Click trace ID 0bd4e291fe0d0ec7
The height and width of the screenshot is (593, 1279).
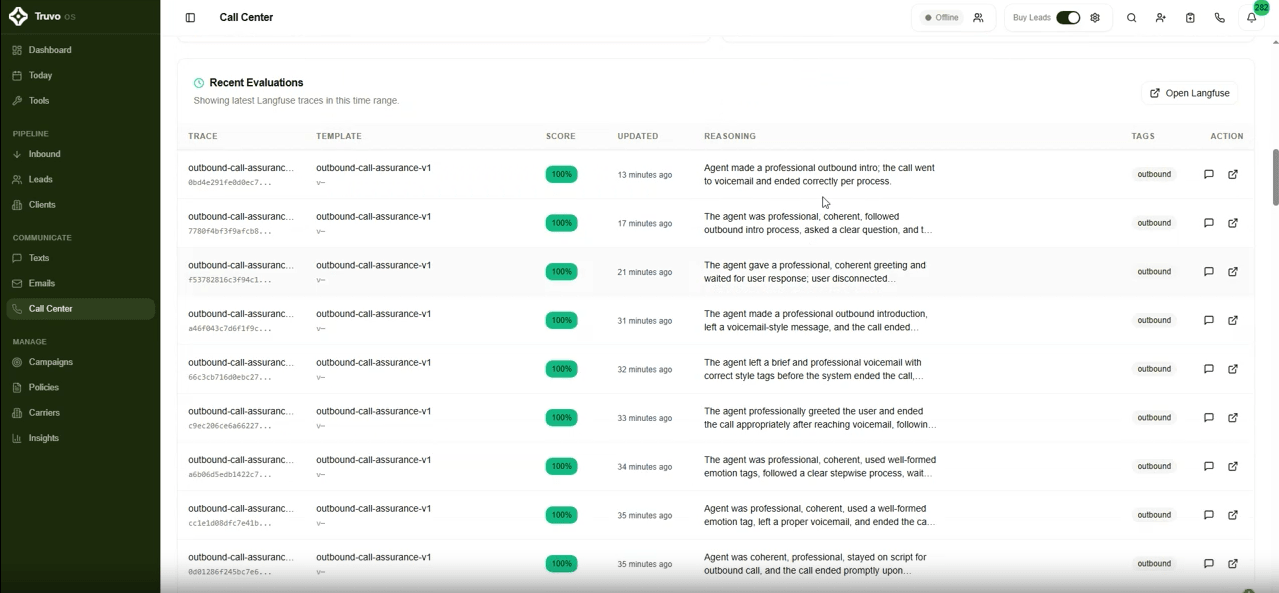pos(230,183)
